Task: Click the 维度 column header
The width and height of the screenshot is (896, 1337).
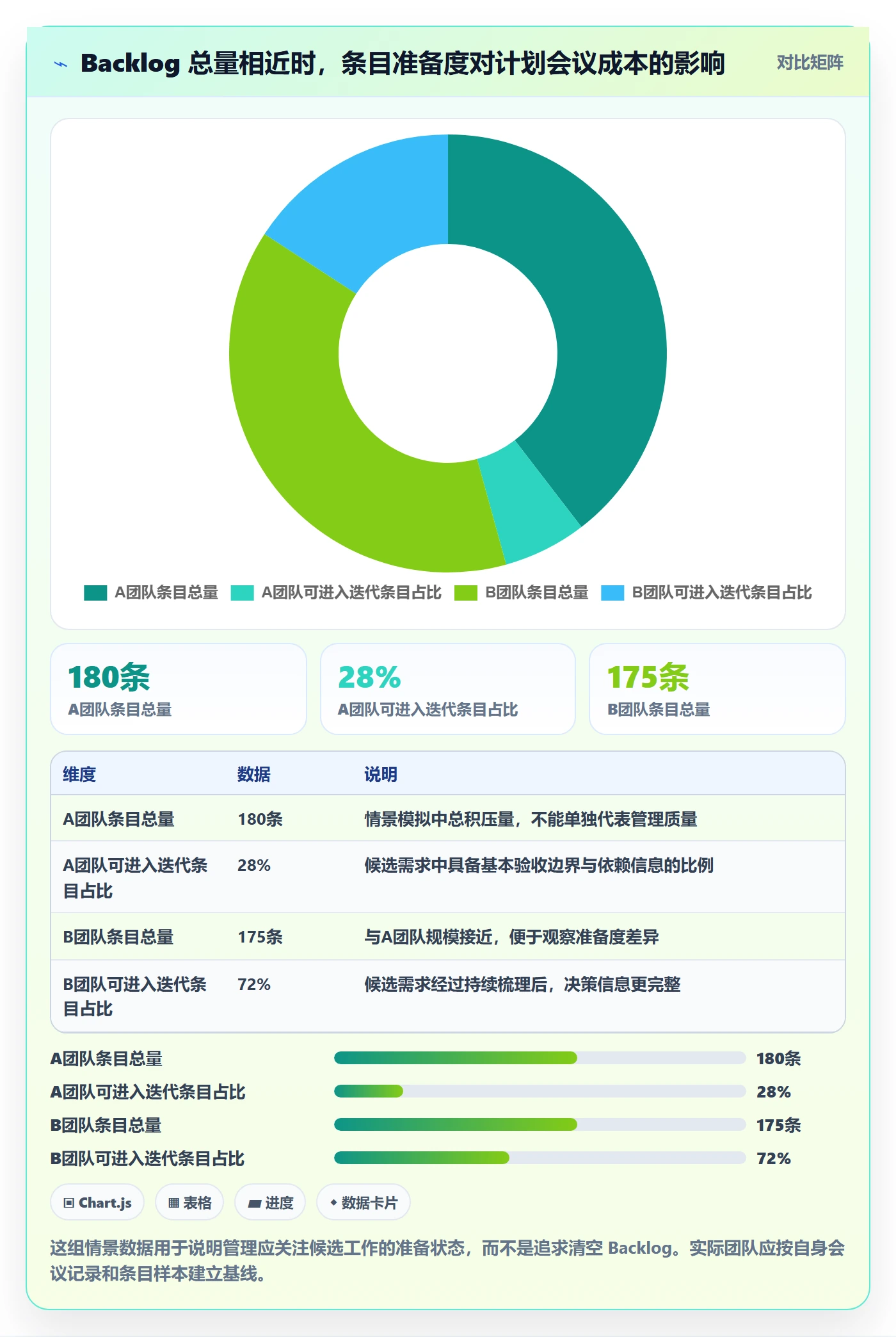Action: (79, 774)
